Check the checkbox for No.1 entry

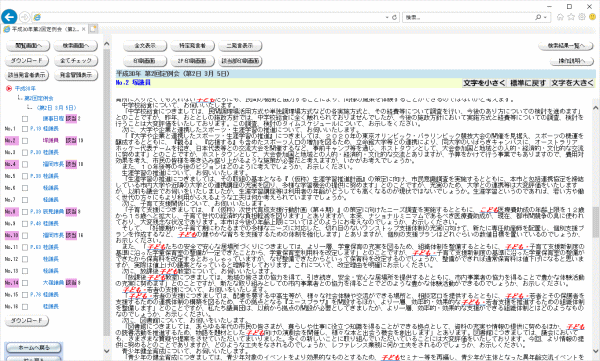[25, 129]
